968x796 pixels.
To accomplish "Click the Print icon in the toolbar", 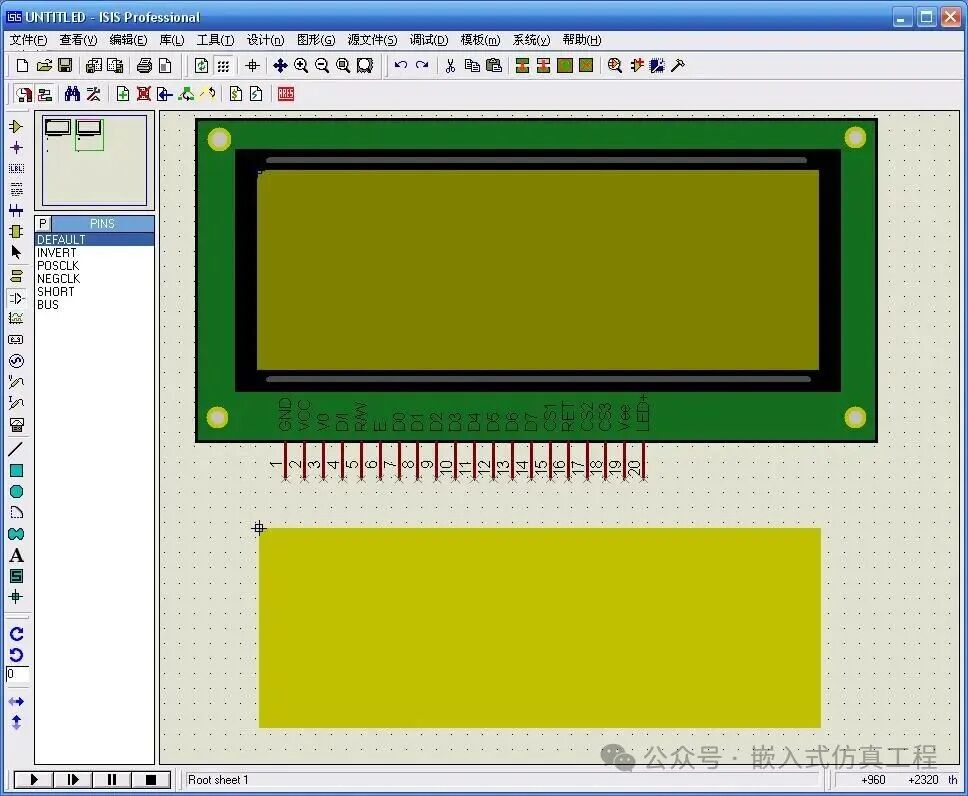I will point(144,65).
